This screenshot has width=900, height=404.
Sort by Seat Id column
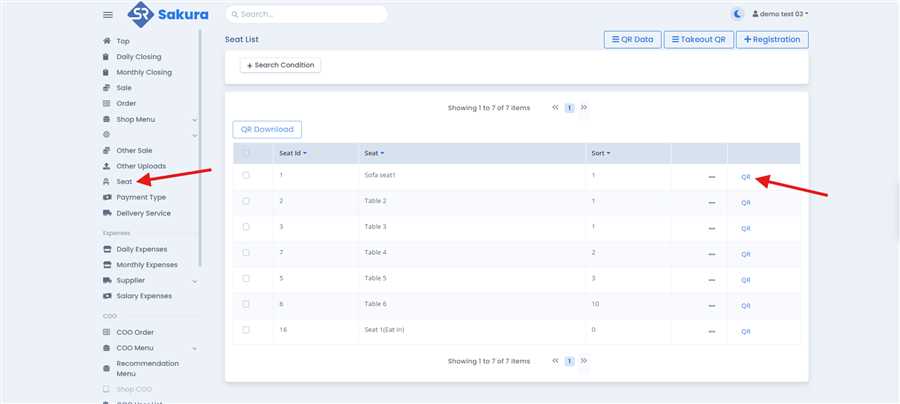292,153
